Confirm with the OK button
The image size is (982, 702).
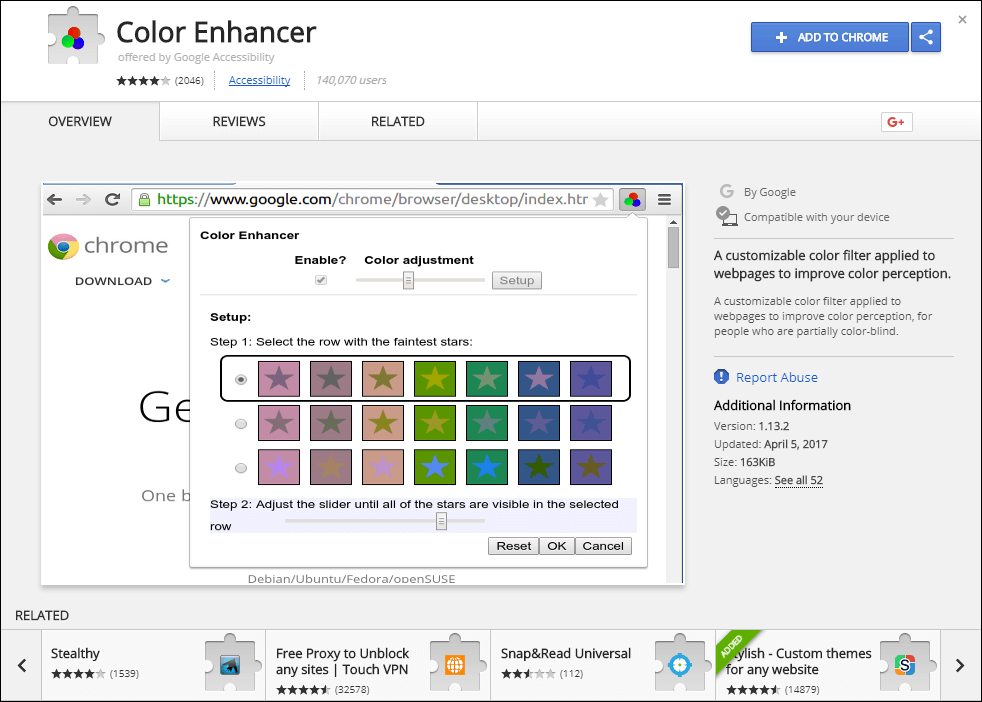[557, 546]
